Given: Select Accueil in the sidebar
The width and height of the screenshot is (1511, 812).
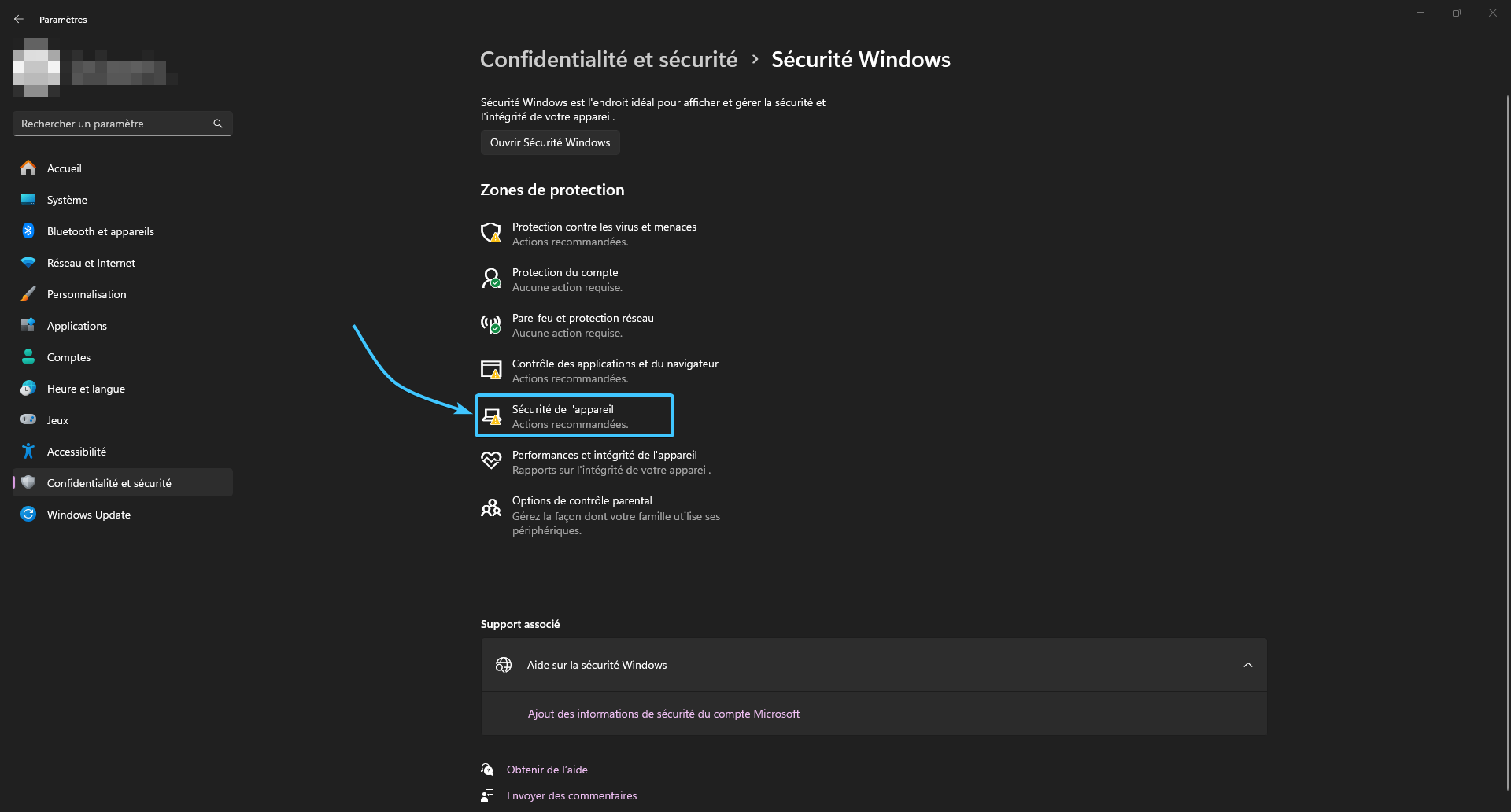Looking at the screenshot, I should point(123,168).
